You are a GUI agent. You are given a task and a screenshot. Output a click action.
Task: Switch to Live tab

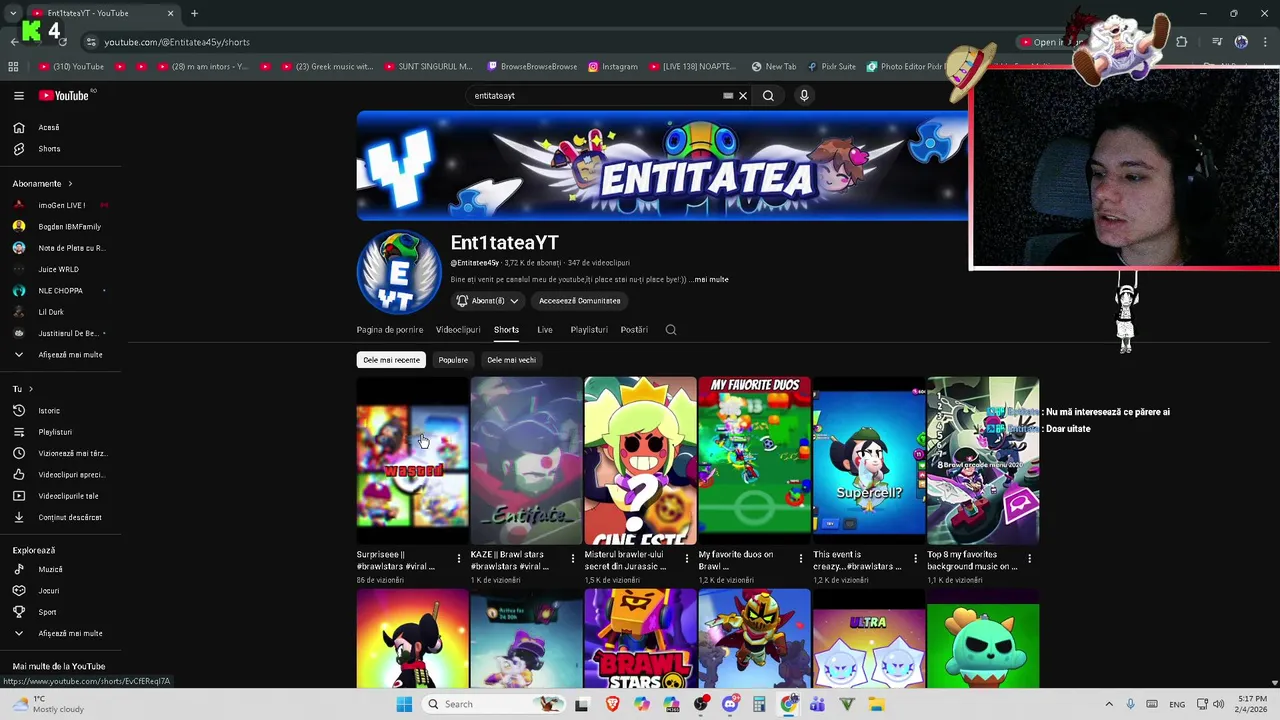point(545,330)
